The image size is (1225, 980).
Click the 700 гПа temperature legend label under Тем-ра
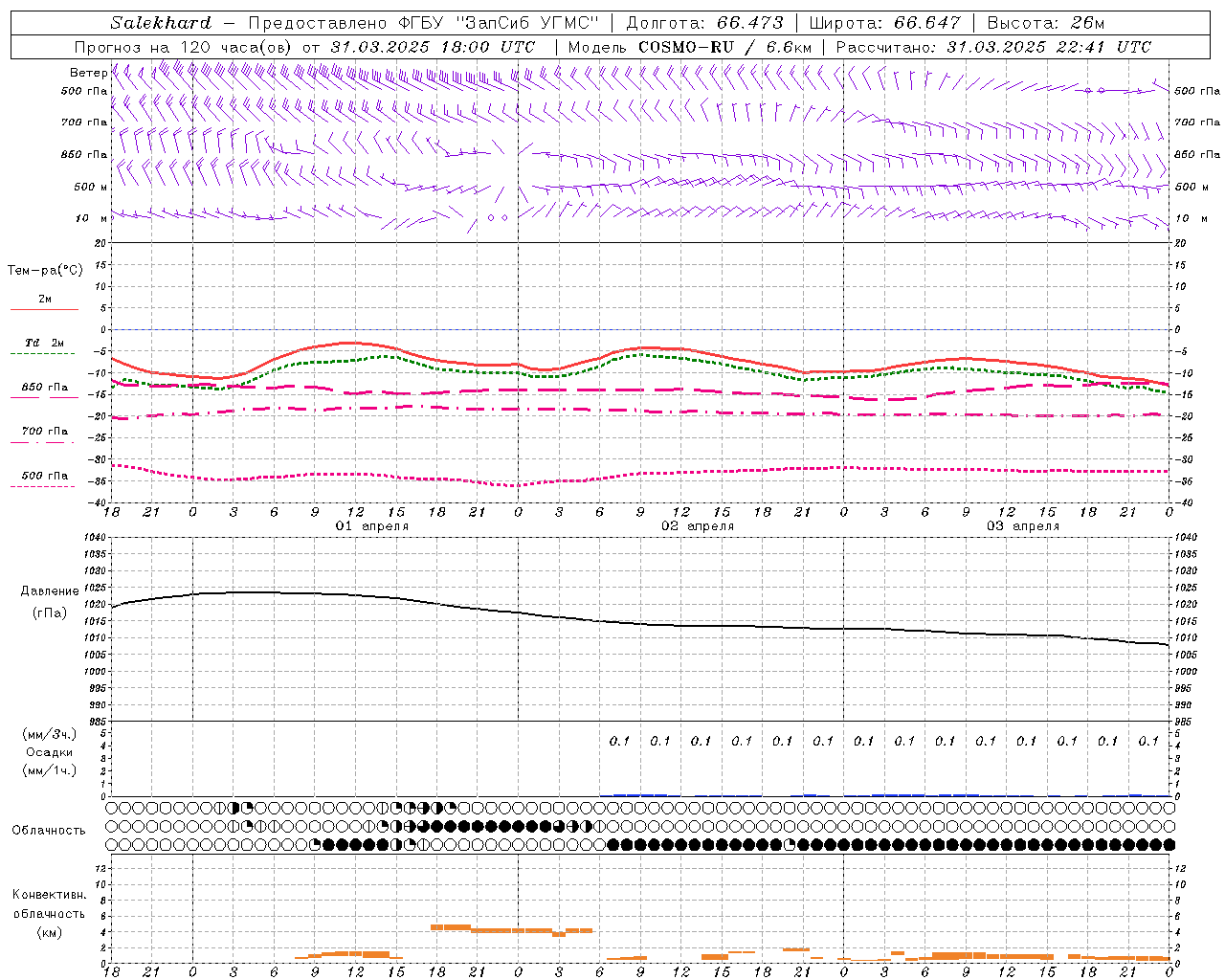pos(45,431)
